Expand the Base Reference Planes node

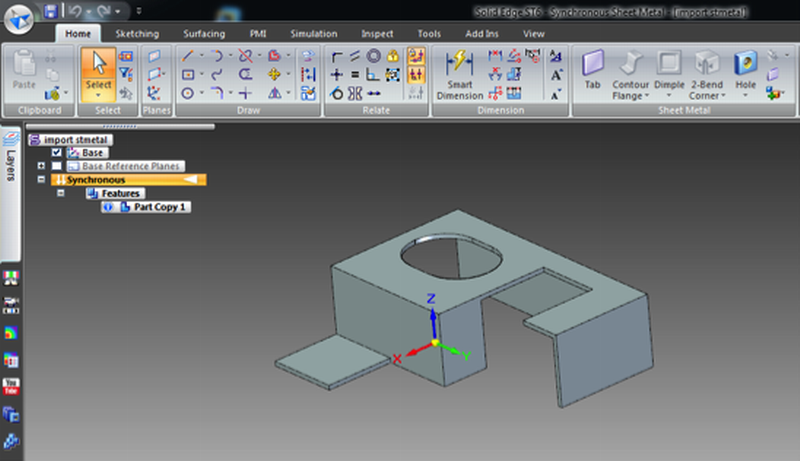click(41, 166)
